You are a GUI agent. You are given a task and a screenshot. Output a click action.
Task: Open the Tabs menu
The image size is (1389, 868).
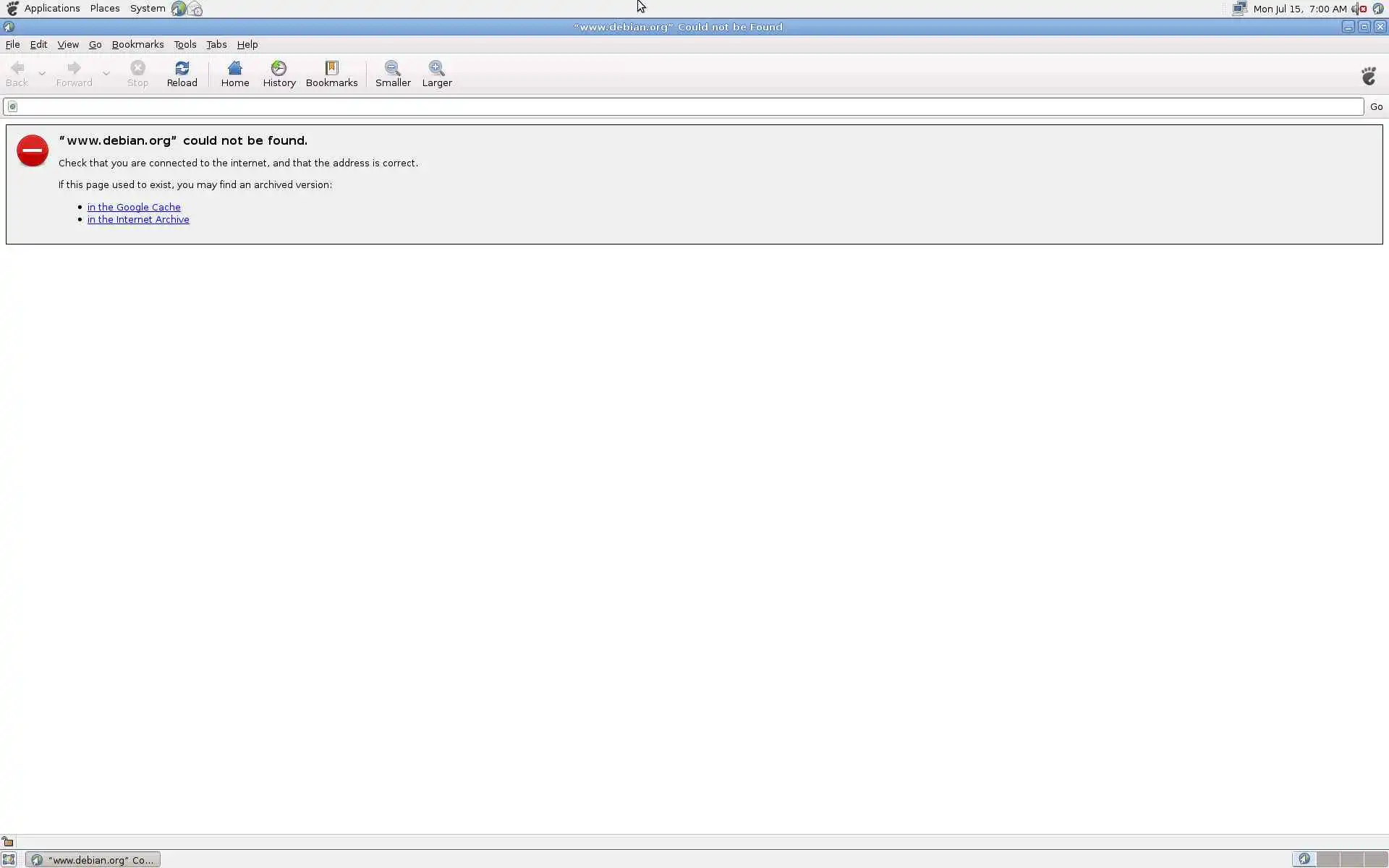(x=216, y=45)
